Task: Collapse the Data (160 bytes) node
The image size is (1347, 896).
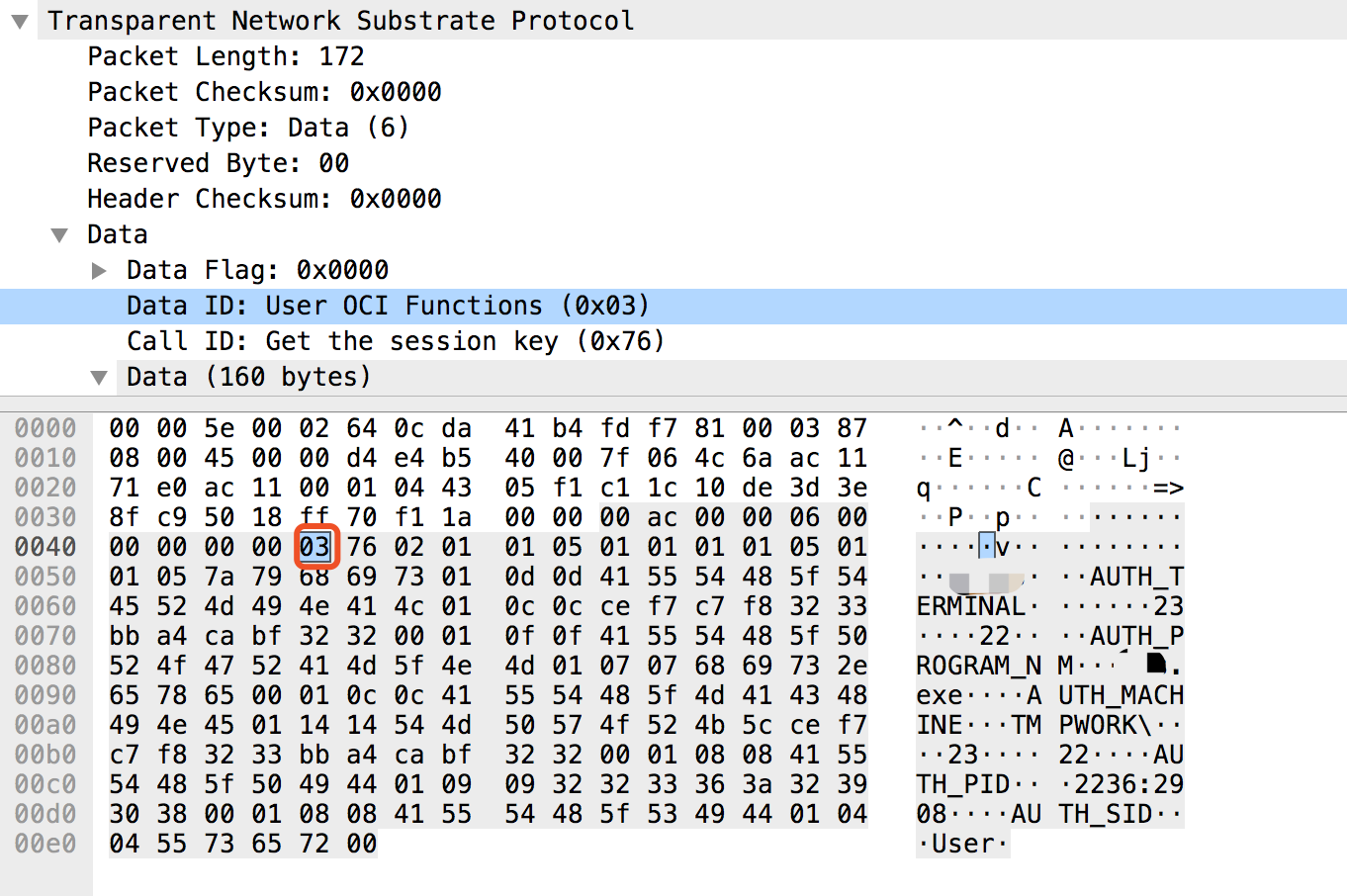Action: (x=99, y=377)
